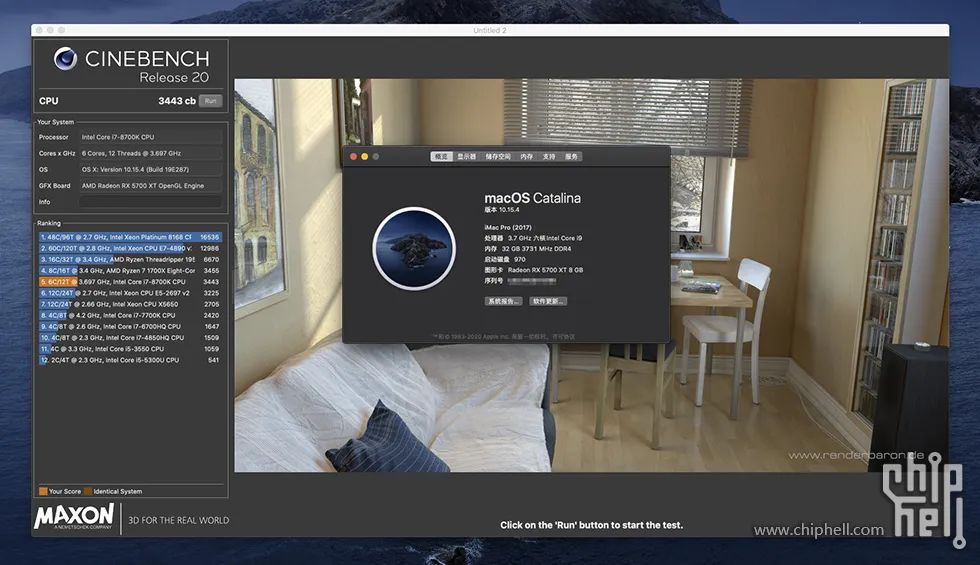980x565 pixels.
Task: Switch to the 支持 tab
Action: (x=549, y=156)
